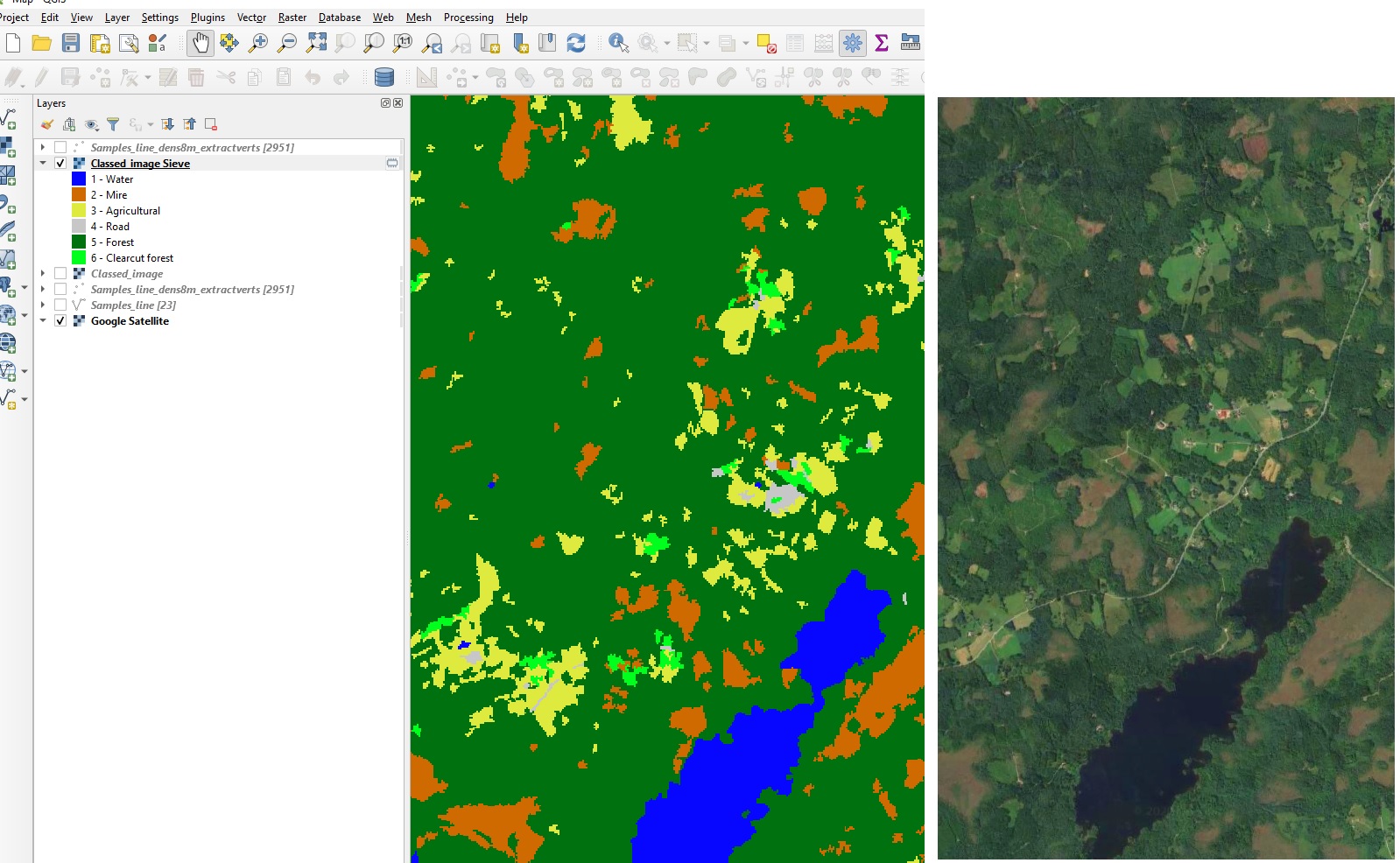Open select features tool dropdown arrow
1400x863 pixels.
click(706, 43)
